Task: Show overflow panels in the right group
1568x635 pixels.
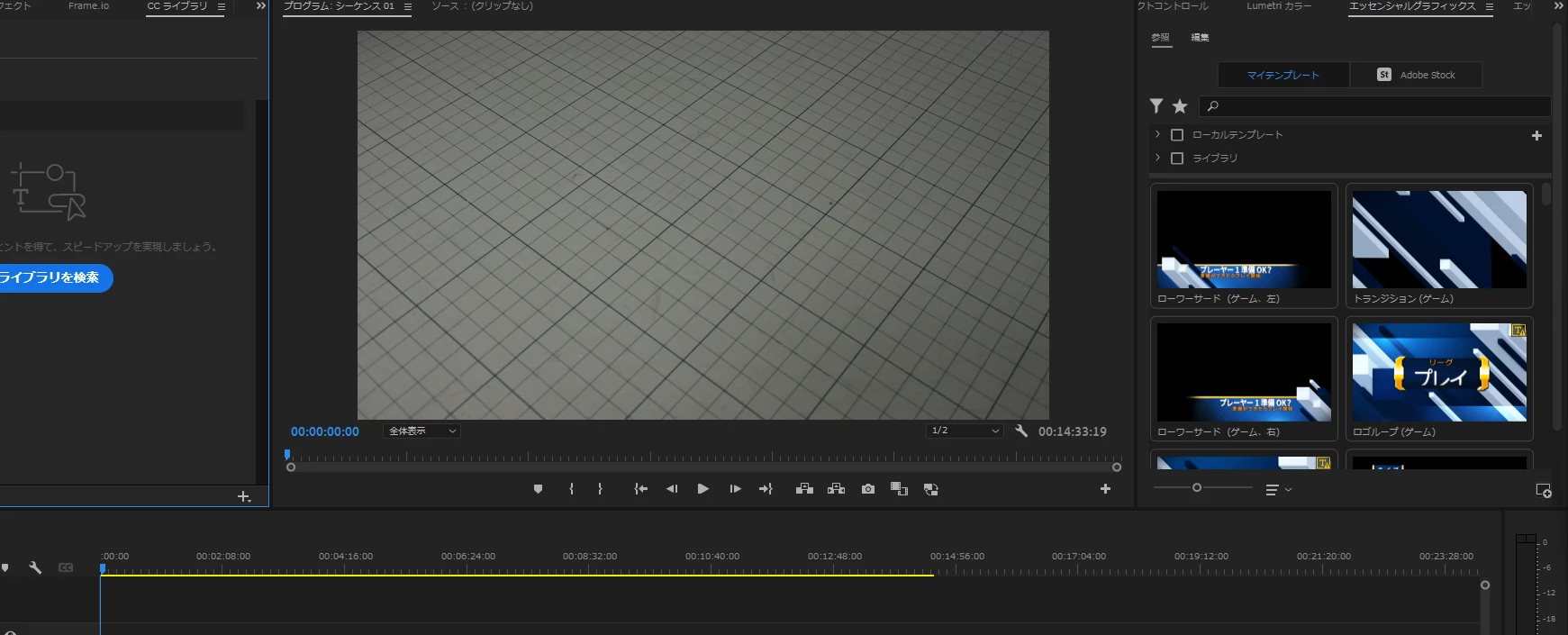Action: click(x=1559, y=6)
